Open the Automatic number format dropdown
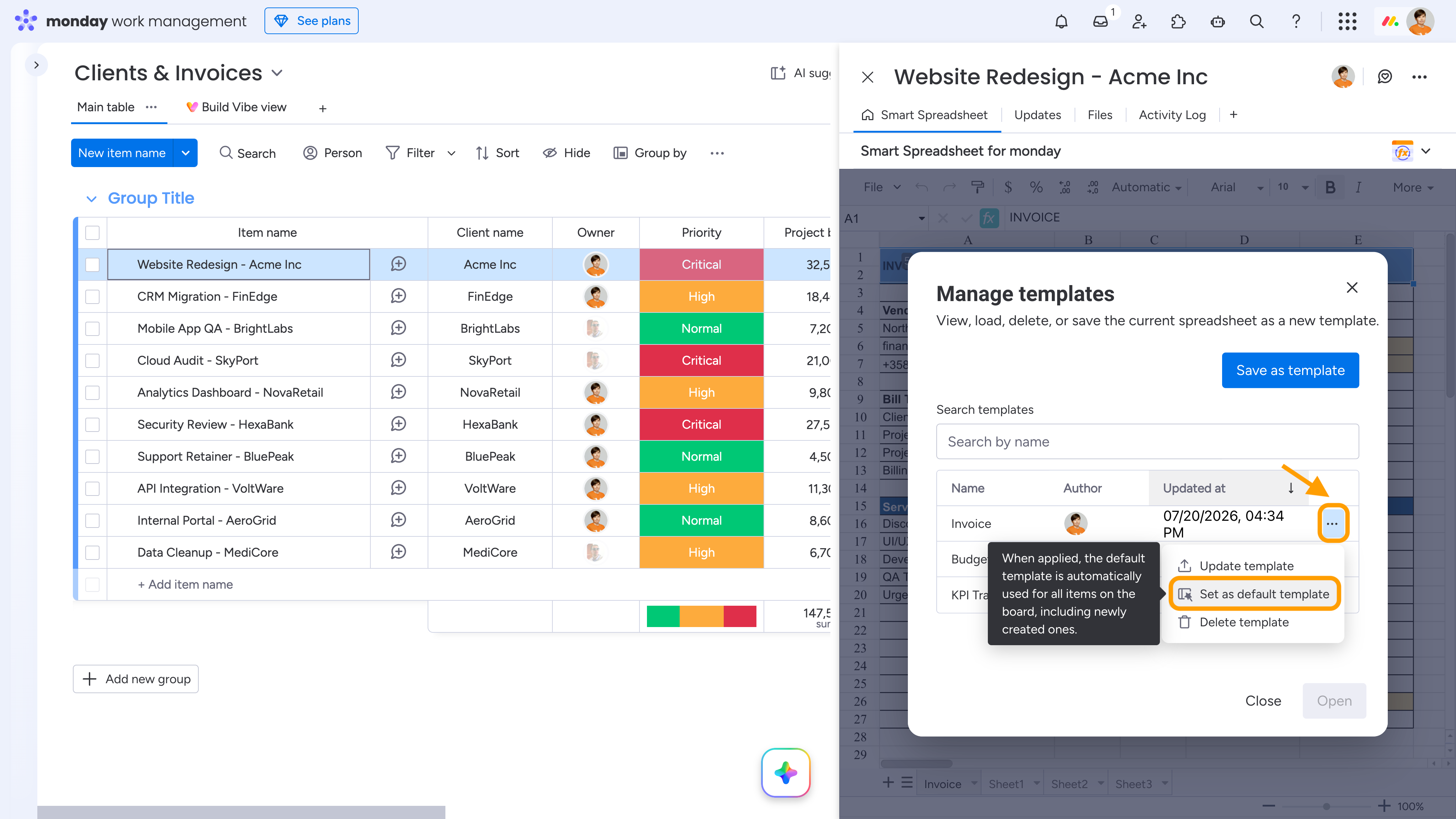 (x=1146, y=188)
